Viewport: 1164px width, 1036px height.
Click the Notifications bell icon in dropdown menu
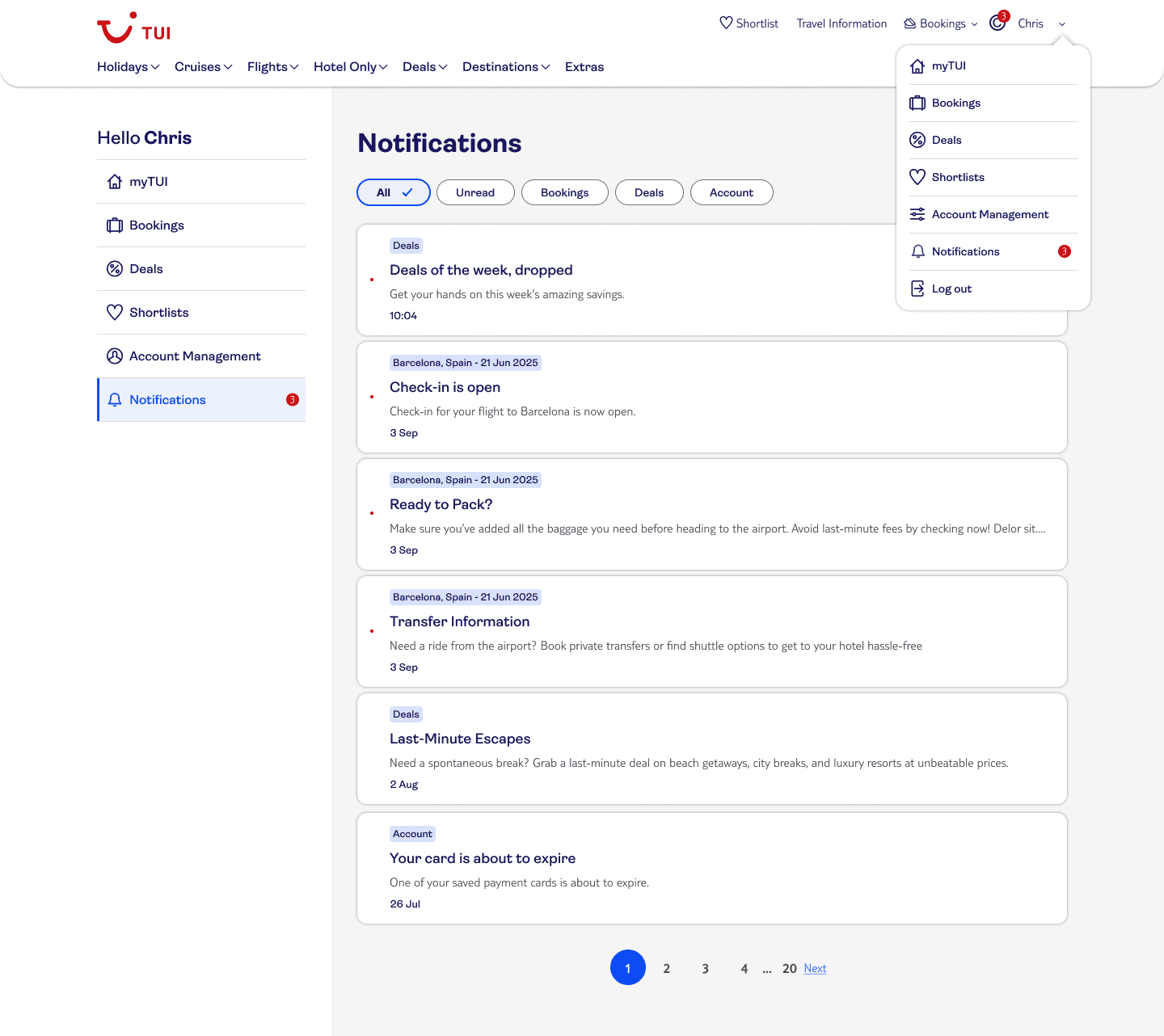pyautogui.click(x=917, y=252)
